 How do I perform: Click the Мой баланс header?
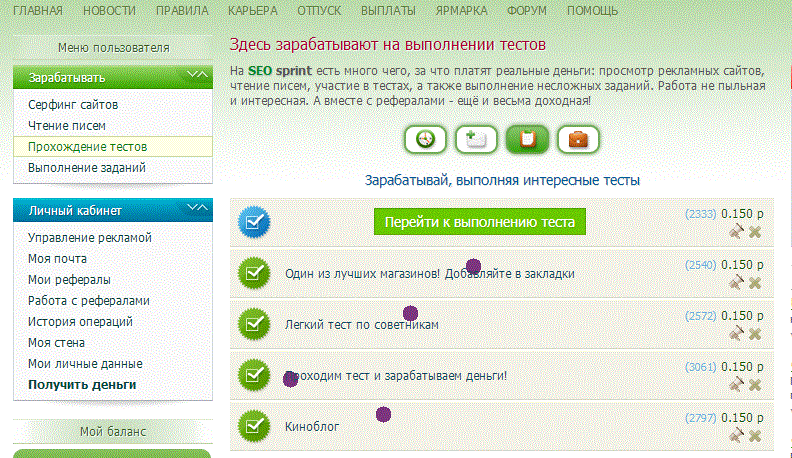click(x=113, y=432)
